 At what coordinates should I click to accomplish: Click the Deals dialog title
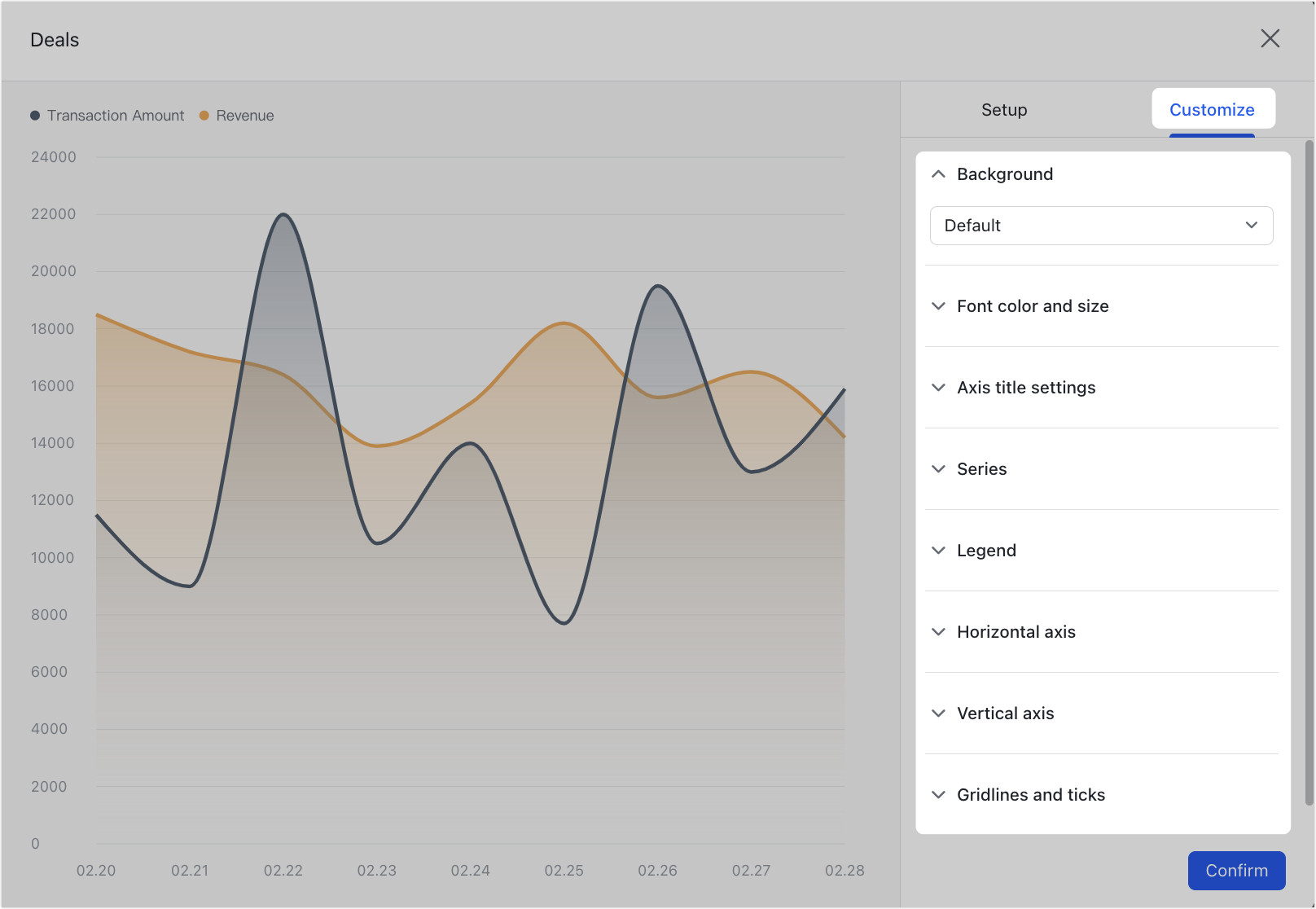55,40
